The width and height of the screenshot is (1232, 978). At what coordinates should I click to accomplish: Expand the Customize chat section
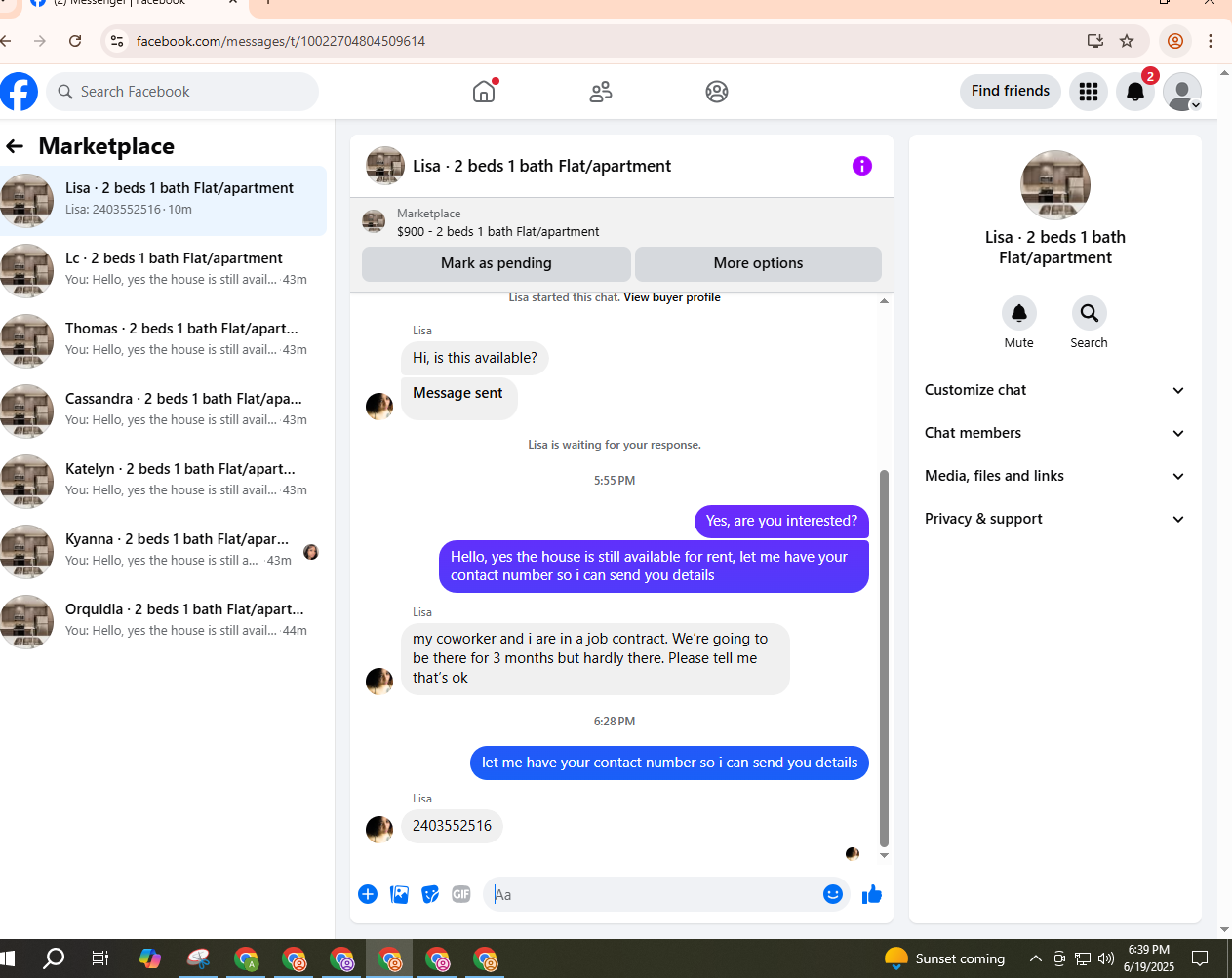(1054, 390)
